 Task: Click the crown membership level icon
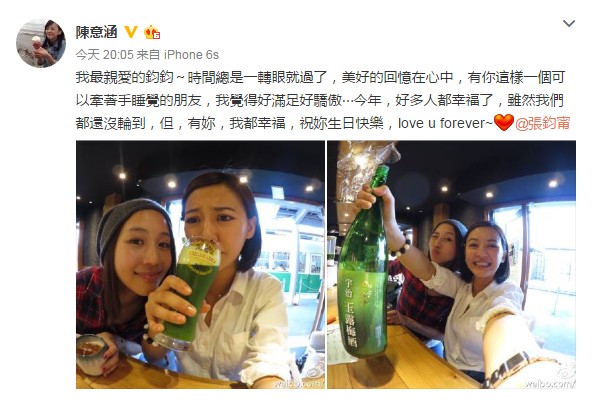[152, 33]
